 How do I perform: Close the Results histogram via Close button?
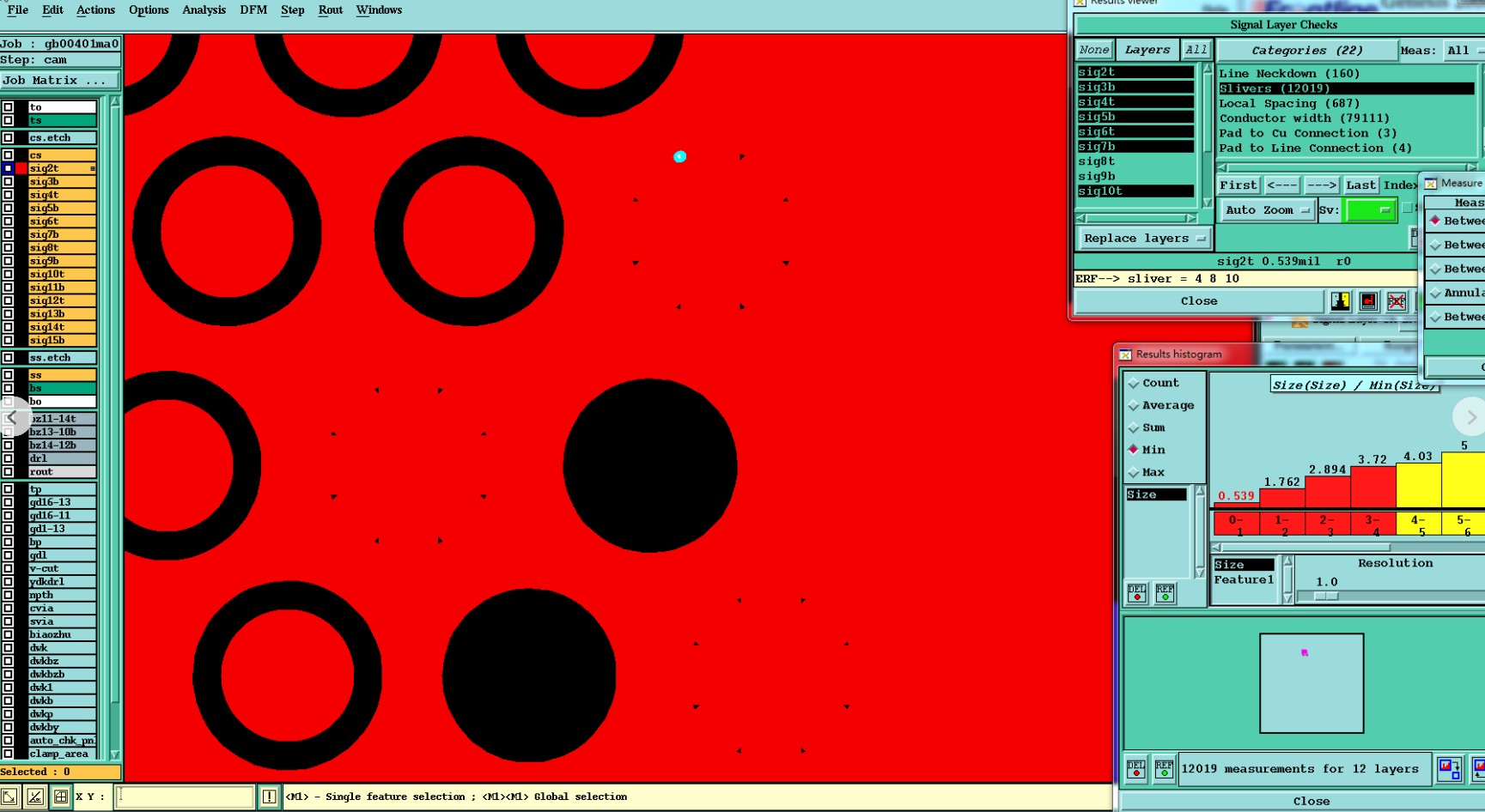[x=1312, y=802]
